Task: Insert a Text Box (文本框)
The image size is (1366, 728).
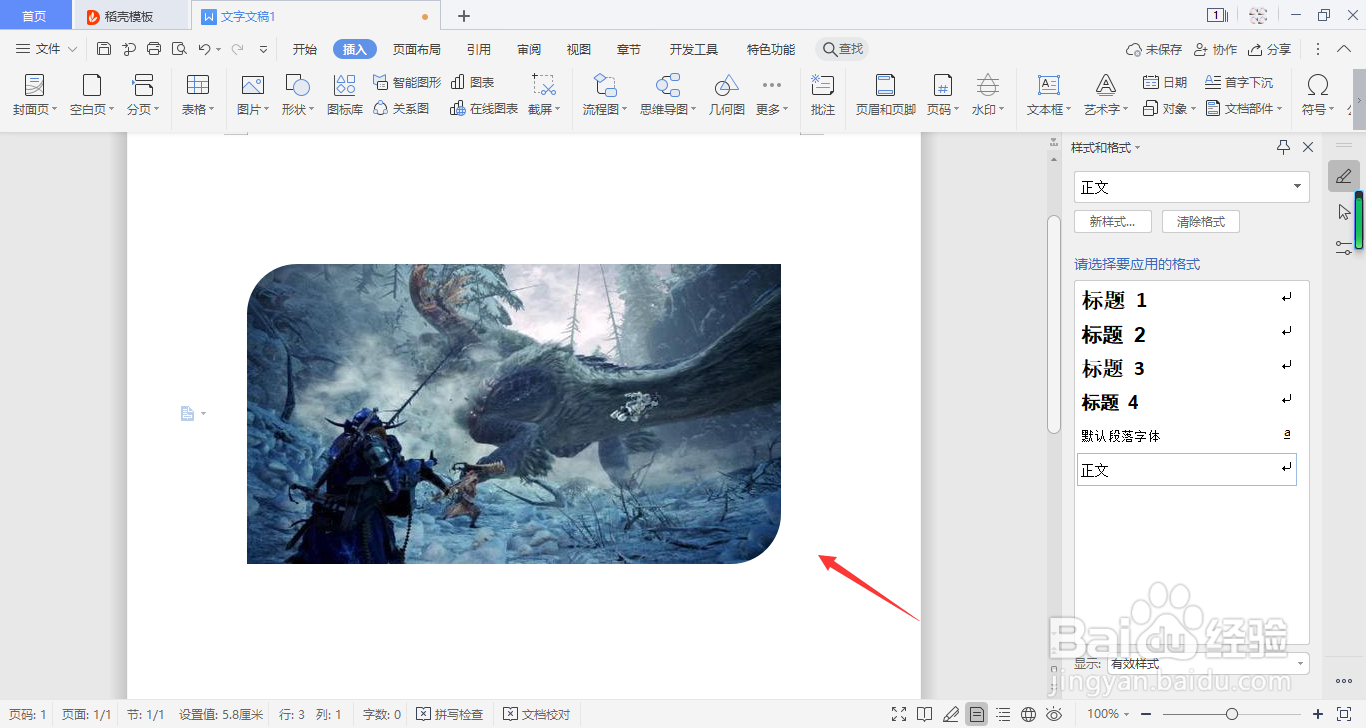Action: [1049, 95]
